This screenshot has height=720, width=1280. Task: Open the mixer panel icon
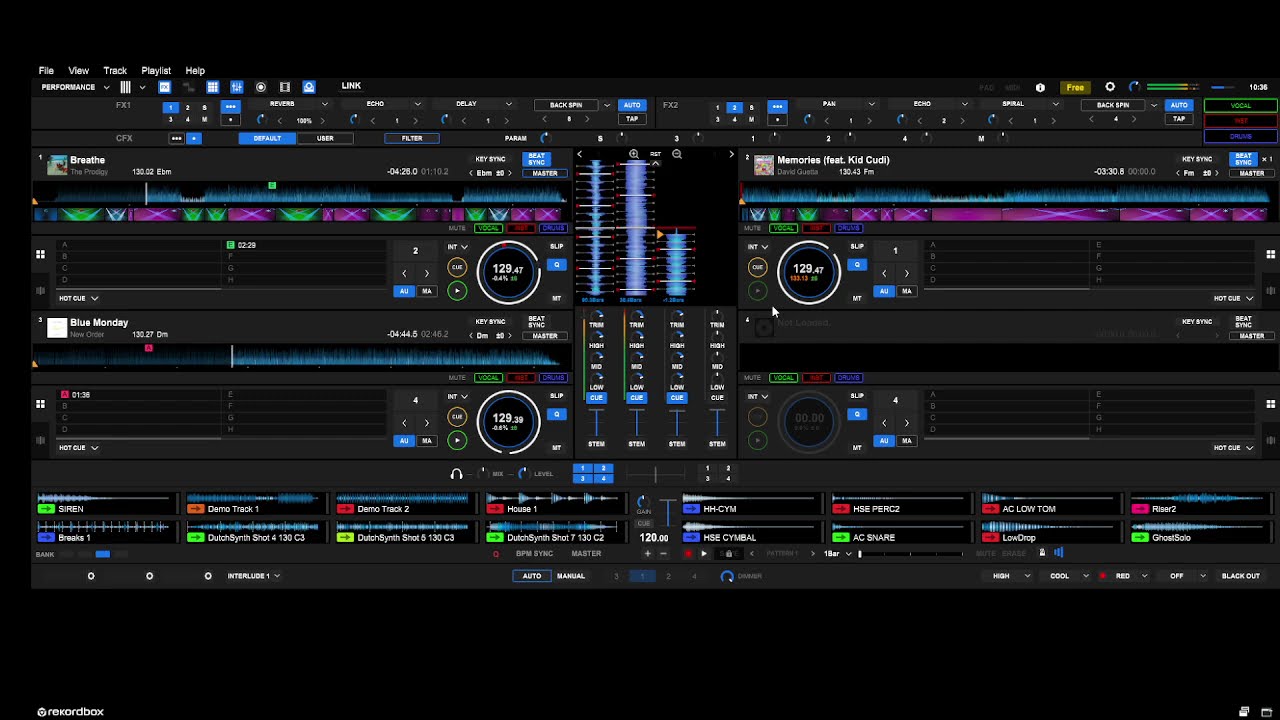pos(237,87)
